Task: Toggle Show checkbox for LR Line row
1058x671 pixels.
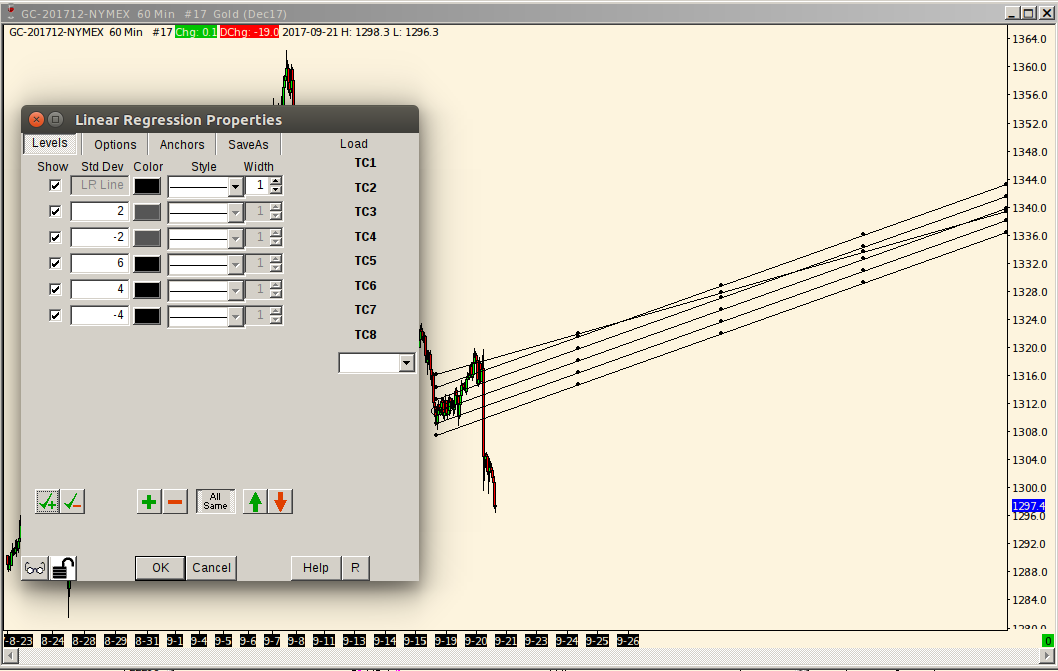Action: tap(55, 185)
